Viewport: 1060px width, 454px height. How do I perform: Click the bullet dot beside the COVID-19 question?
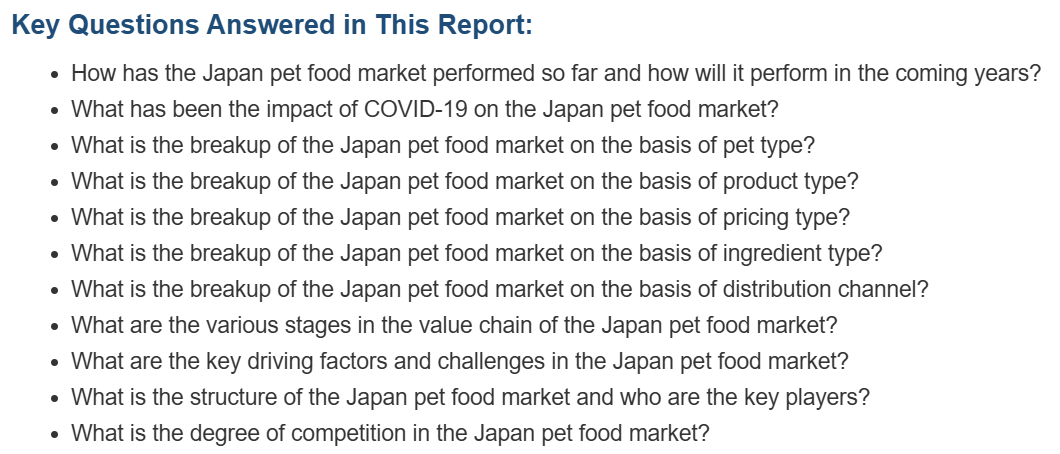coord(55,110)
